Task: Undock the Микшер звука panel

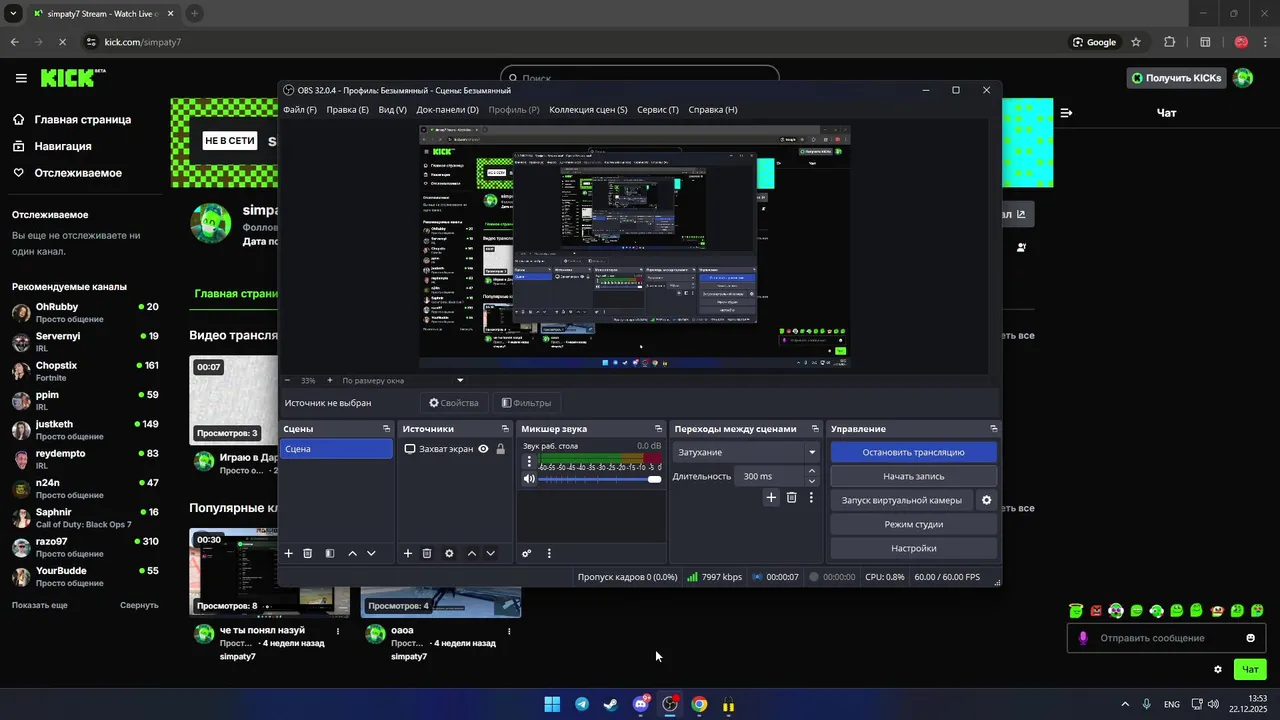Action: tap(658, 429)
